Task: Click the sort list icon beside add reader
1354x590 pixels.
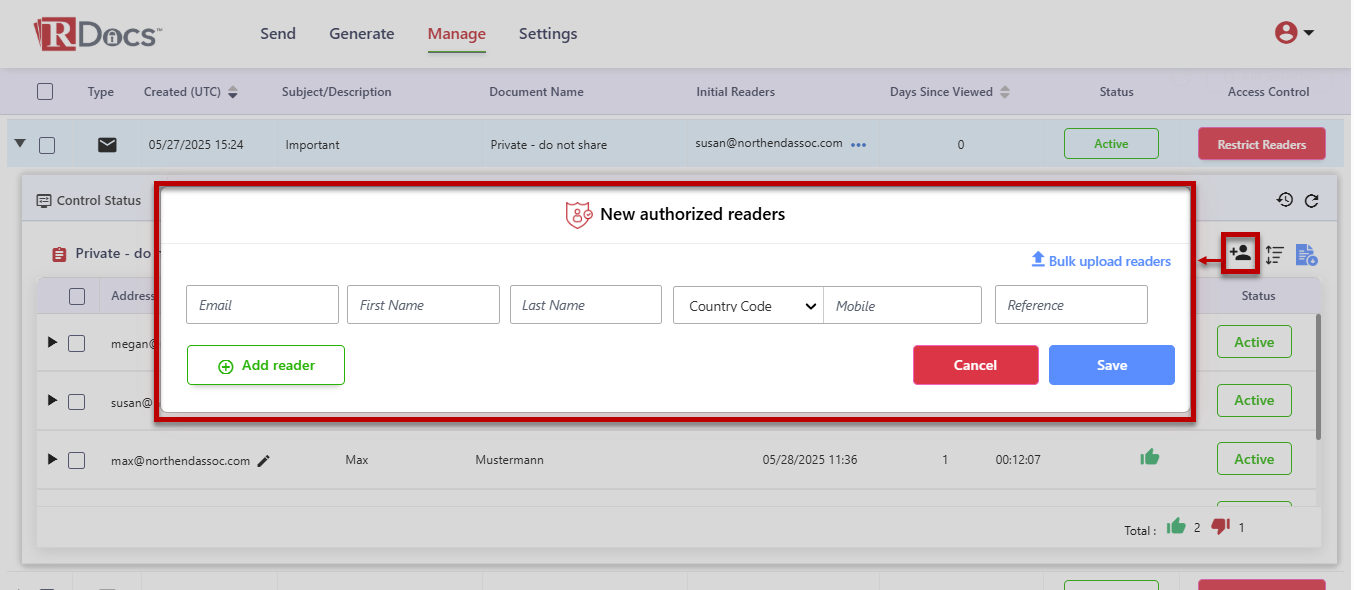Action: click(x=1274, y=255)
